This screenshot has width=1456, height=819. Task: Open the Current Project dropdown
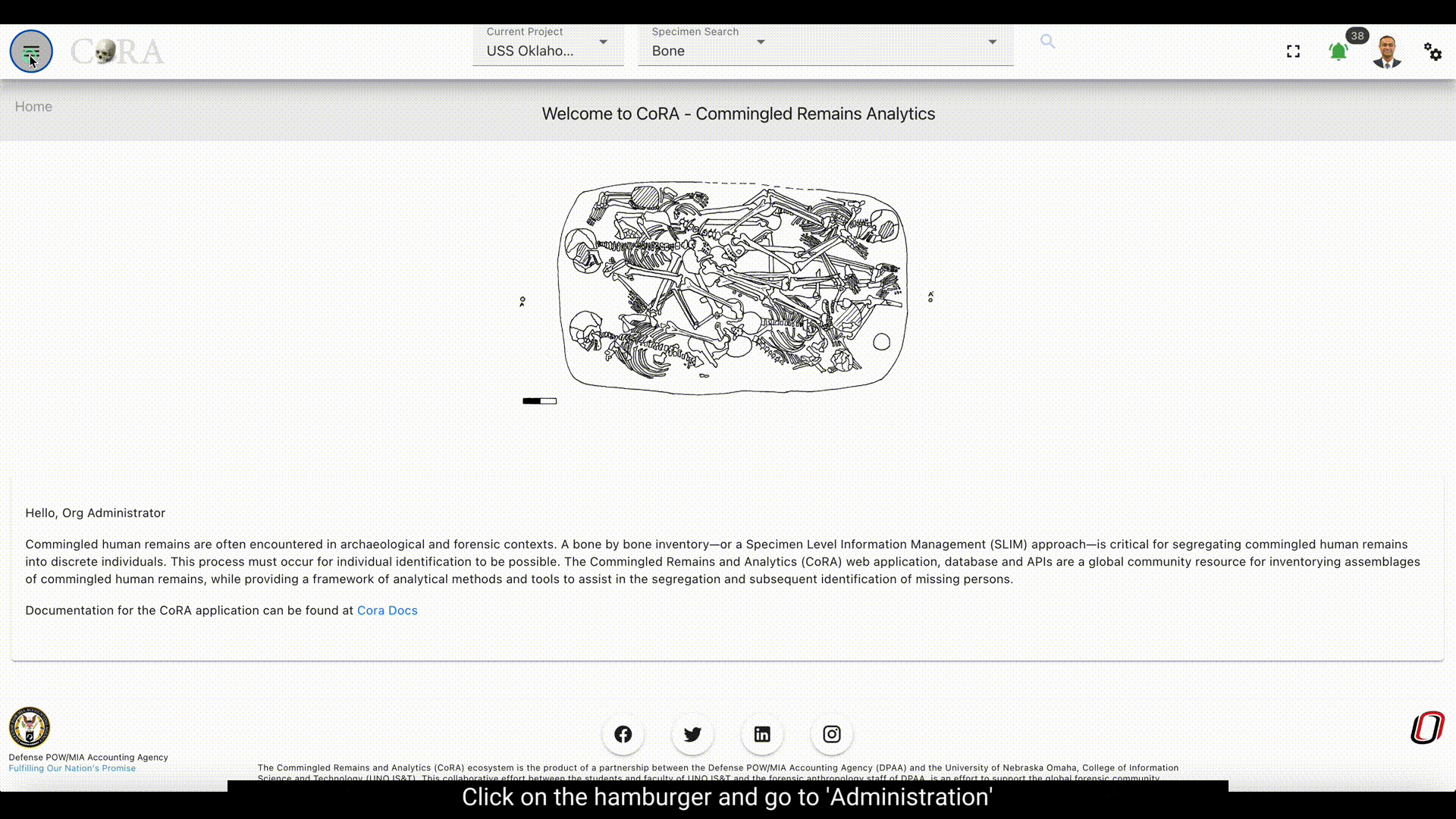pyautogui.click(x=548, y=45)
